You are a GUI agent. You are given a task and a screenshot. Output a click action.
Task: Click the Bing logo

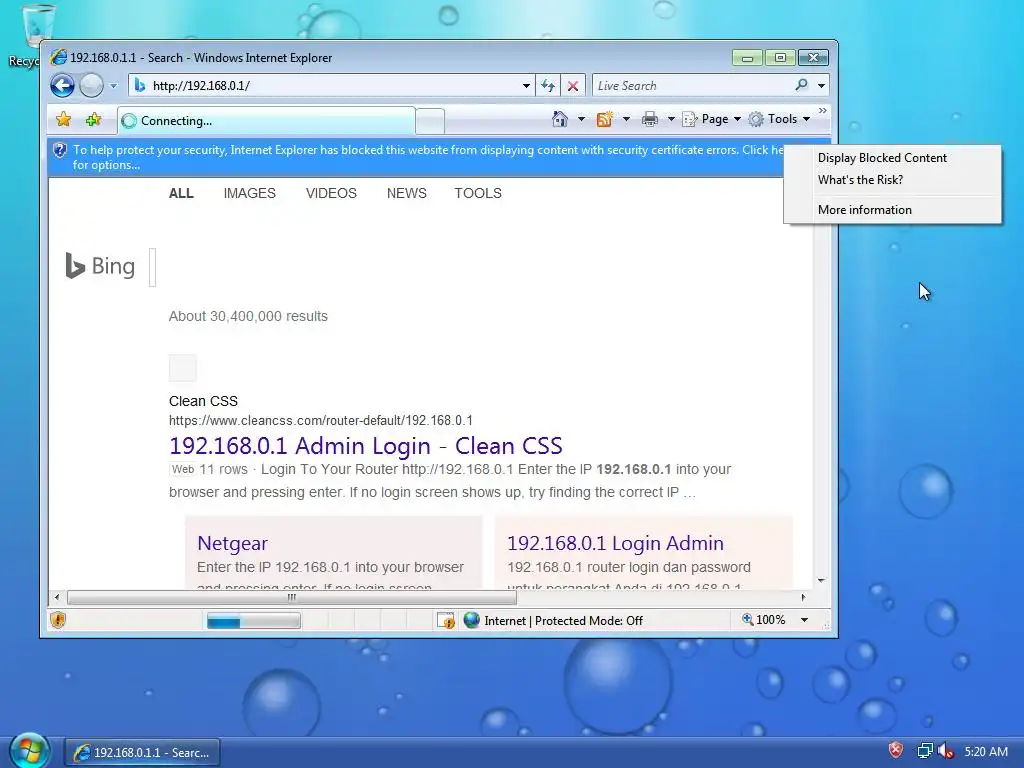click(100, 266)
